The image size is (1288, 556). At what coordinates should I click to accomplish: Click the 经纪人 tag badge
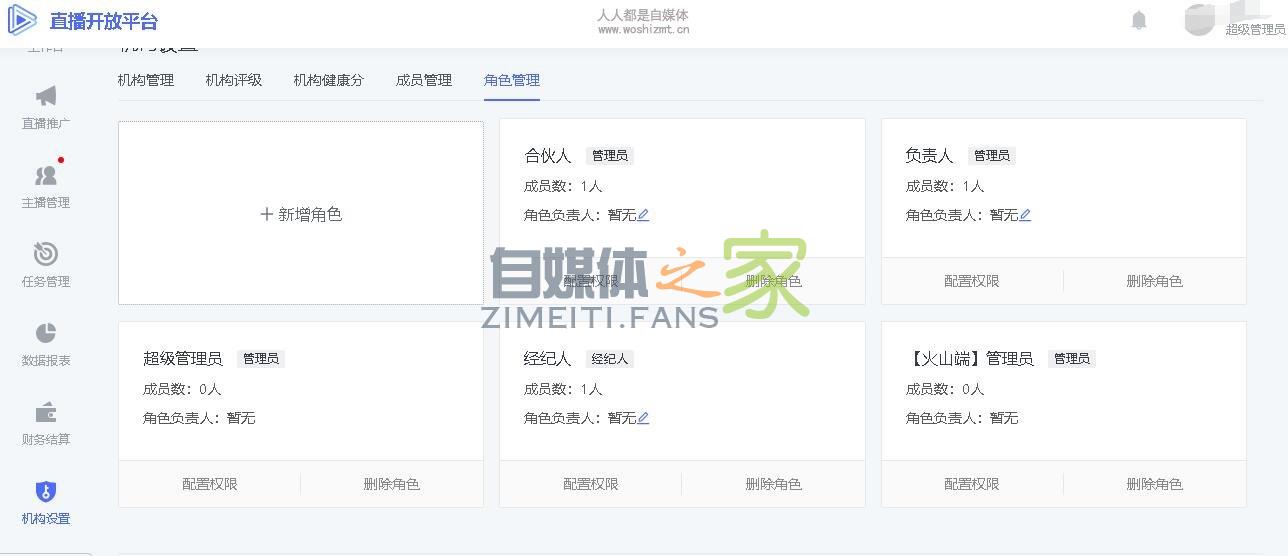click(610, 359)
